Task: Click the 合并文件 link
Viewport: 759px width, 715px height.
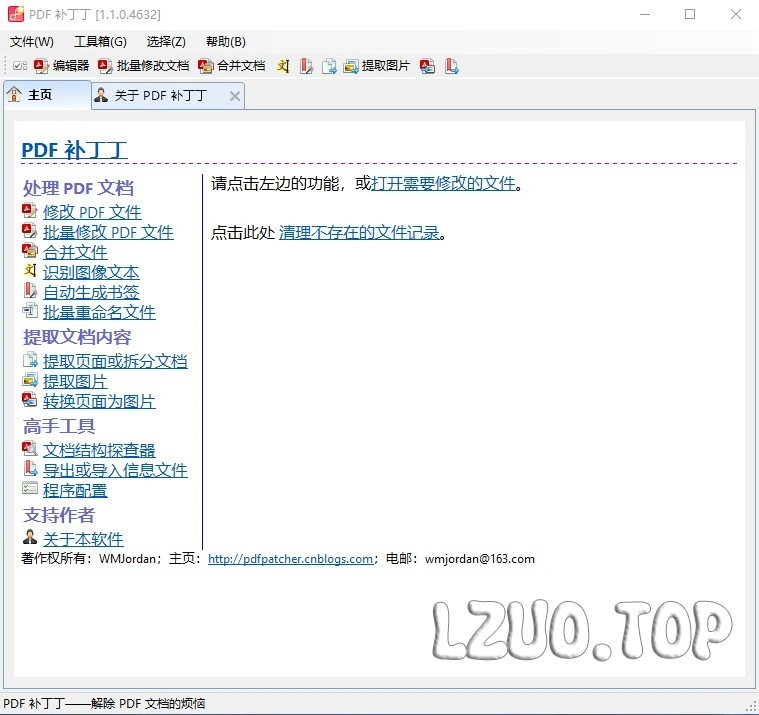Action: 75,252
